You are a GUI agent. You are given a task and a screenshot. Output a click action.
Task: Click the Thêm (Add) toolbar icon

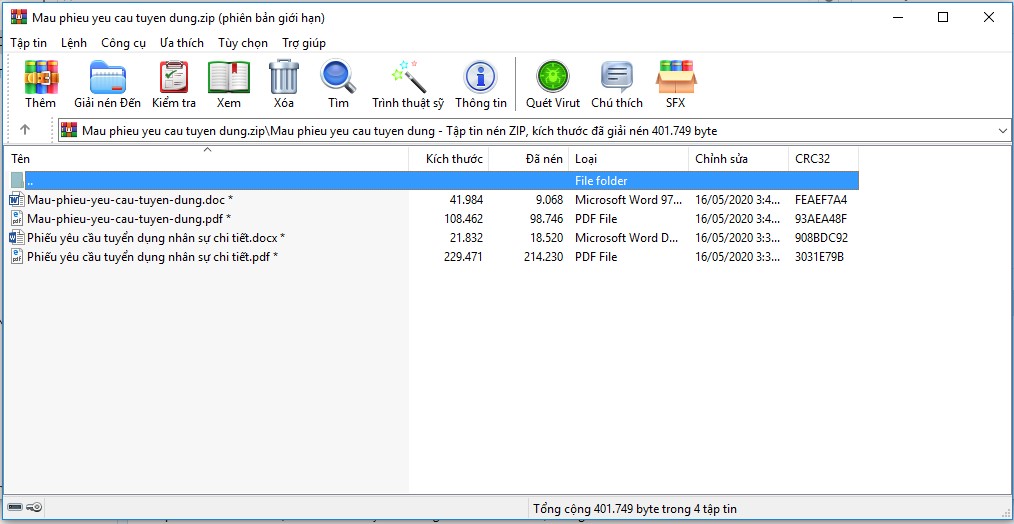[41, 78]
